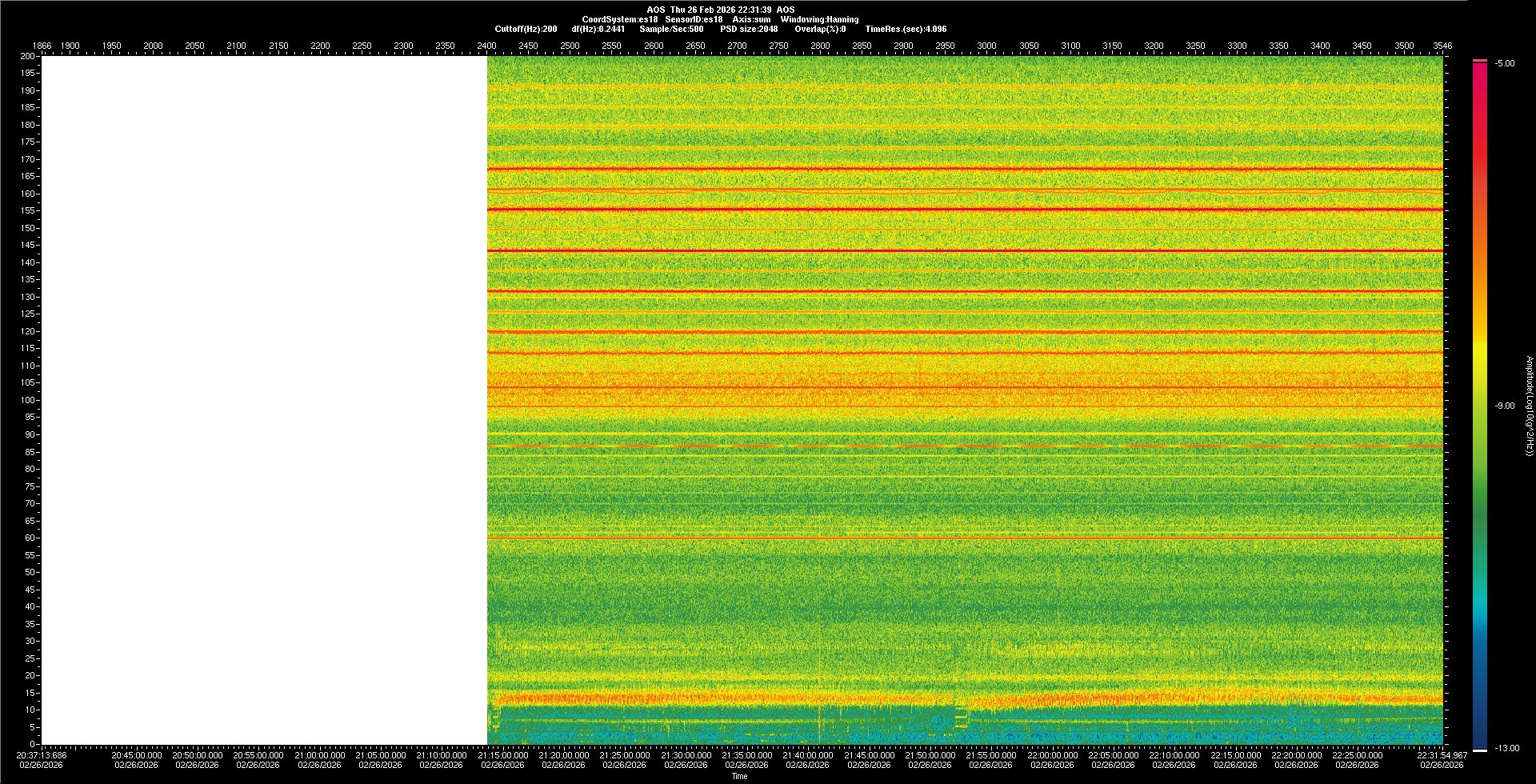The width and height of the screenshot is (1536, 784).
Task: Click the TimeRes.(sec):4.096 label
Action: 906,29
